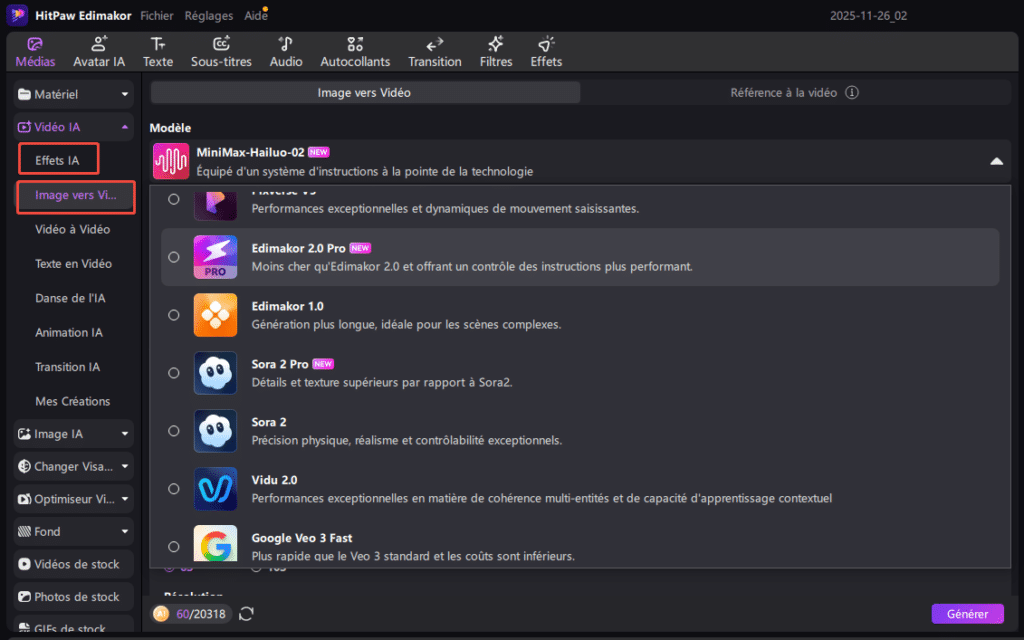Viewport: 1024px width, 640px height.
Task: Switch to the Image vers Vidéo tab
Action: (365, 93)
